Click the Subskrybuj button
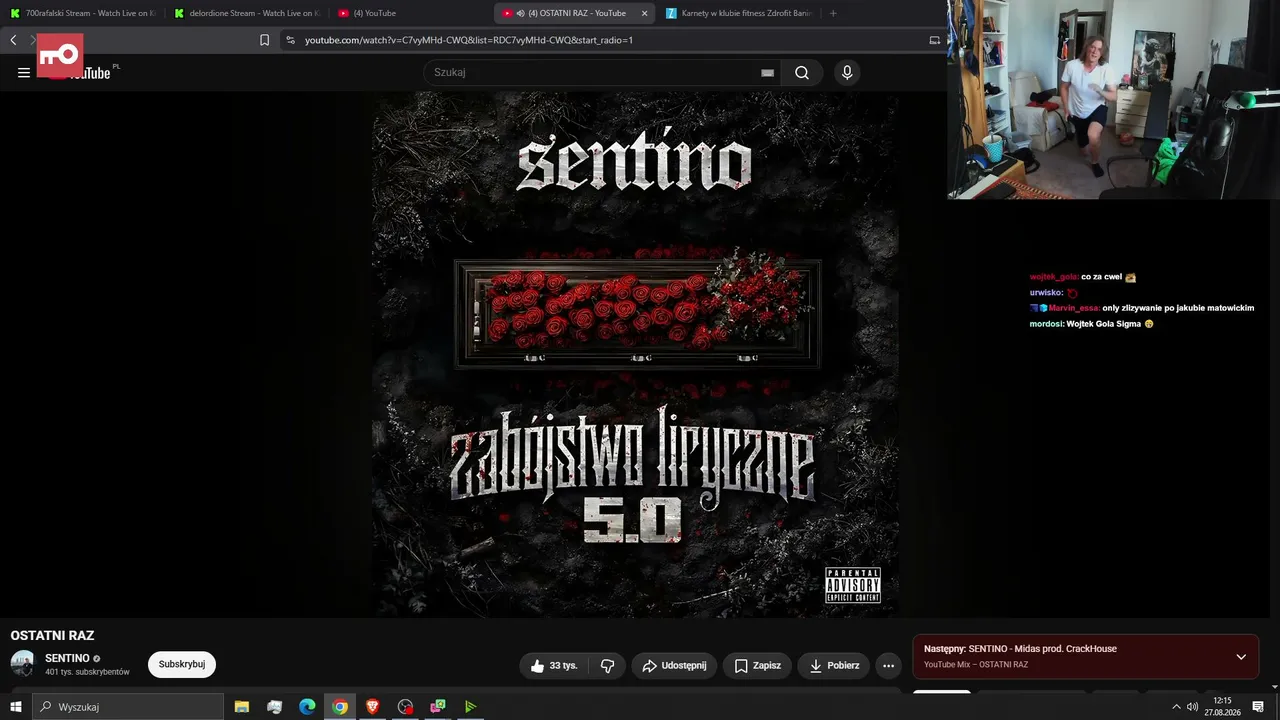The width and height of the screenshot is (1280, 720). (182, 665)
